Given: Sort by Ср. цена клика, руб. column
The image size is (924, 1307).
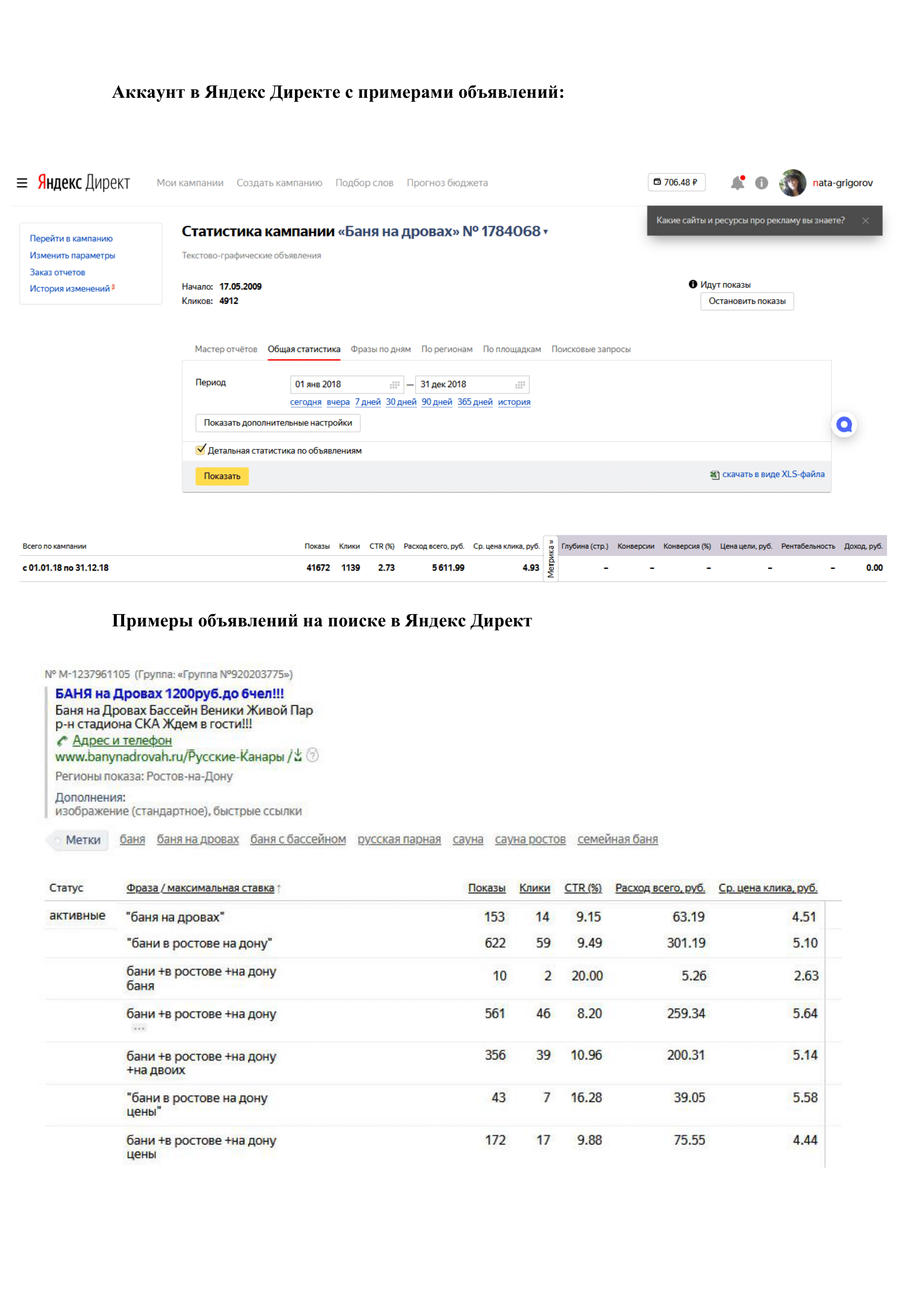Looking at the screenshot, I should pos(768,888).
